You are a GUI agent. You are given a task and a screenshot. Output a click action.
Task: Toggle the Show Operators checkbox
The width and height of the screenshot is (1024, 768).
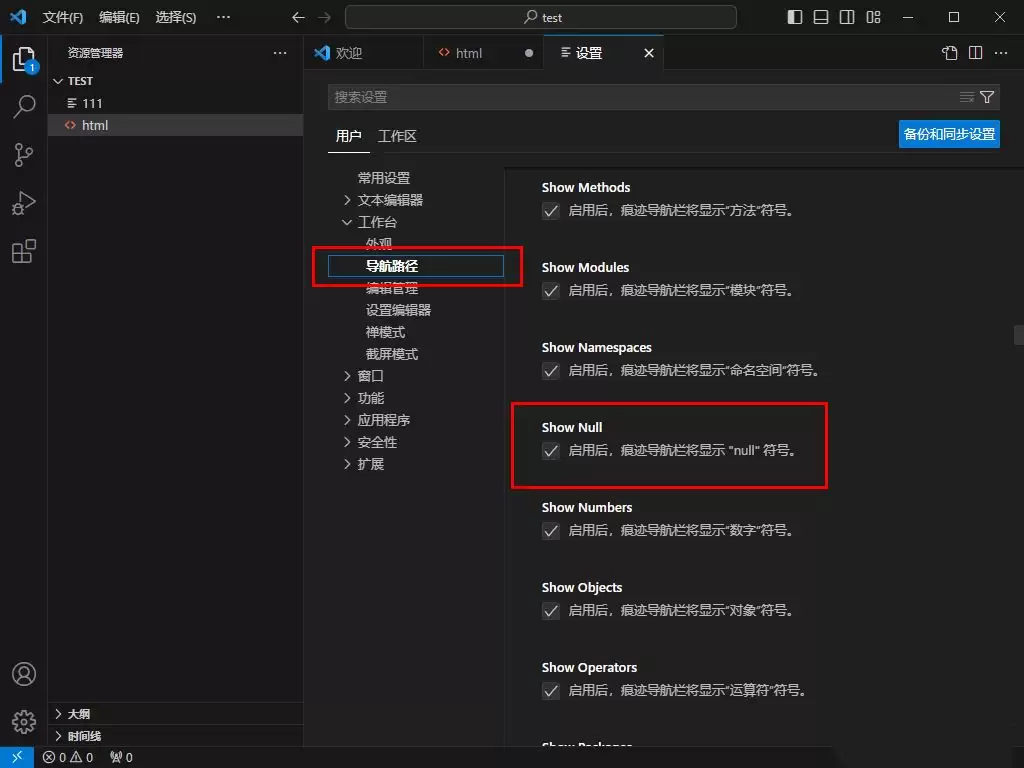click(551, 690)
